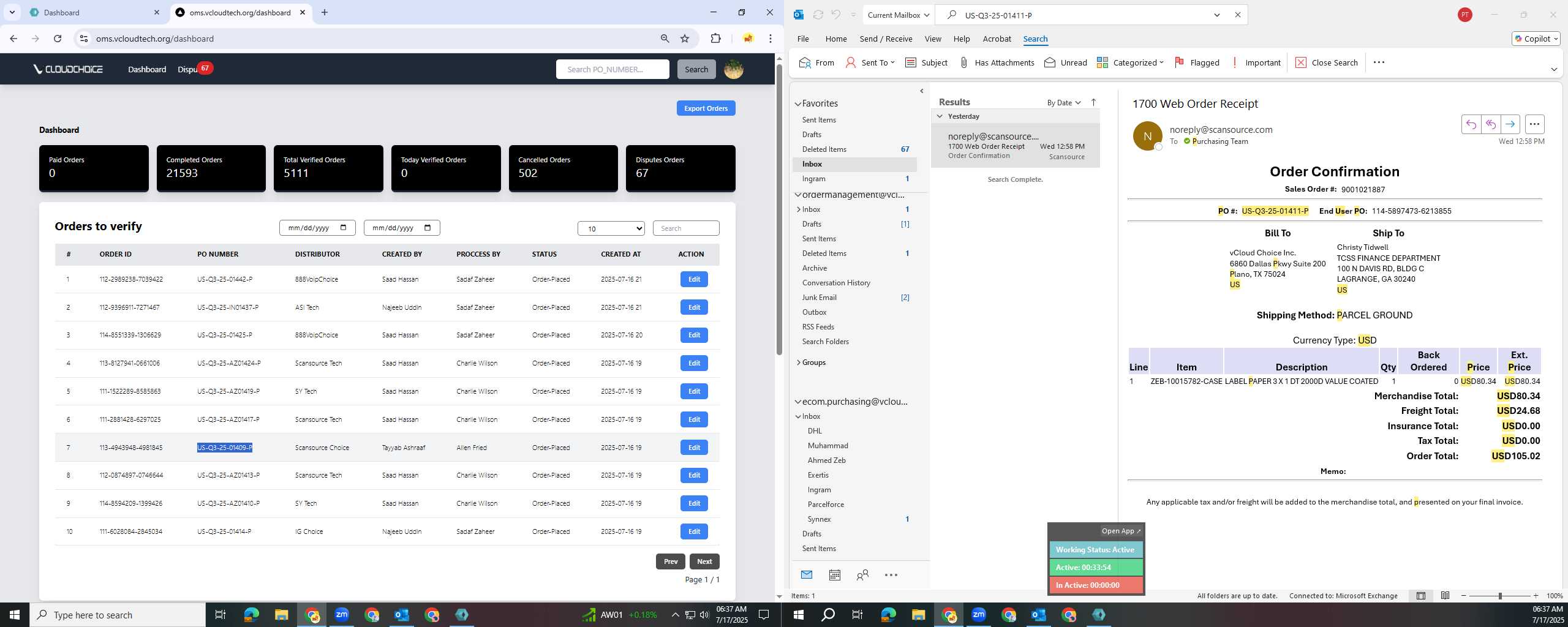Expand the ordermanagement Inbox folder
This screenshot has height=627, width=1568.
[x=799, y=209]
